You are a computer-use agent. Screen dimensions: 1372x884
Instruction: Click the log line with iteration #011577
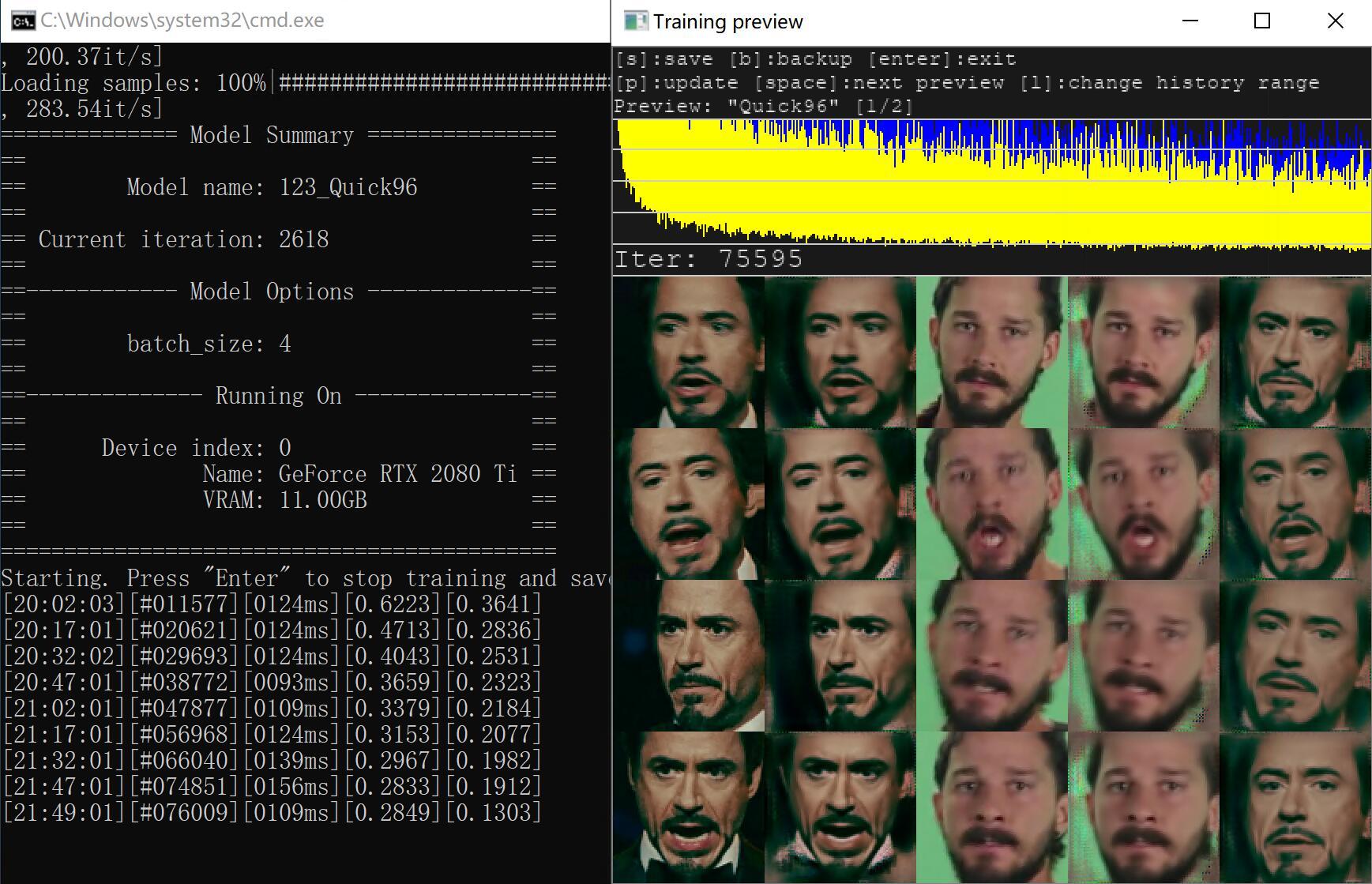pos(272,604)
